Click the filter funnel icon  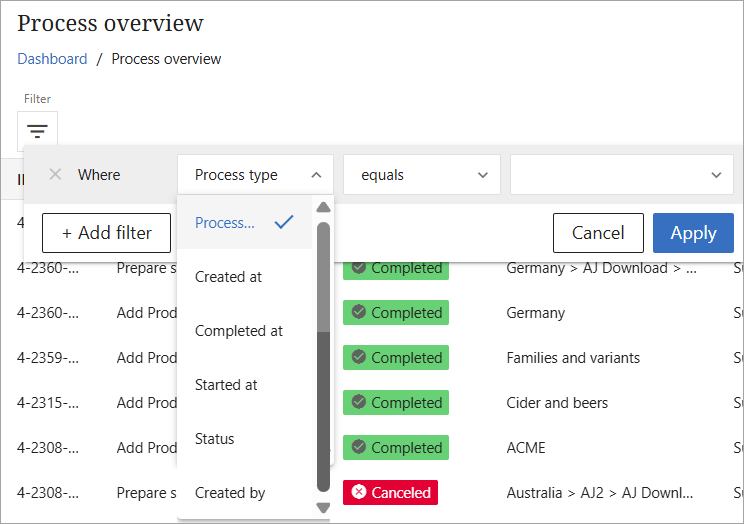(x=37, y=132)
